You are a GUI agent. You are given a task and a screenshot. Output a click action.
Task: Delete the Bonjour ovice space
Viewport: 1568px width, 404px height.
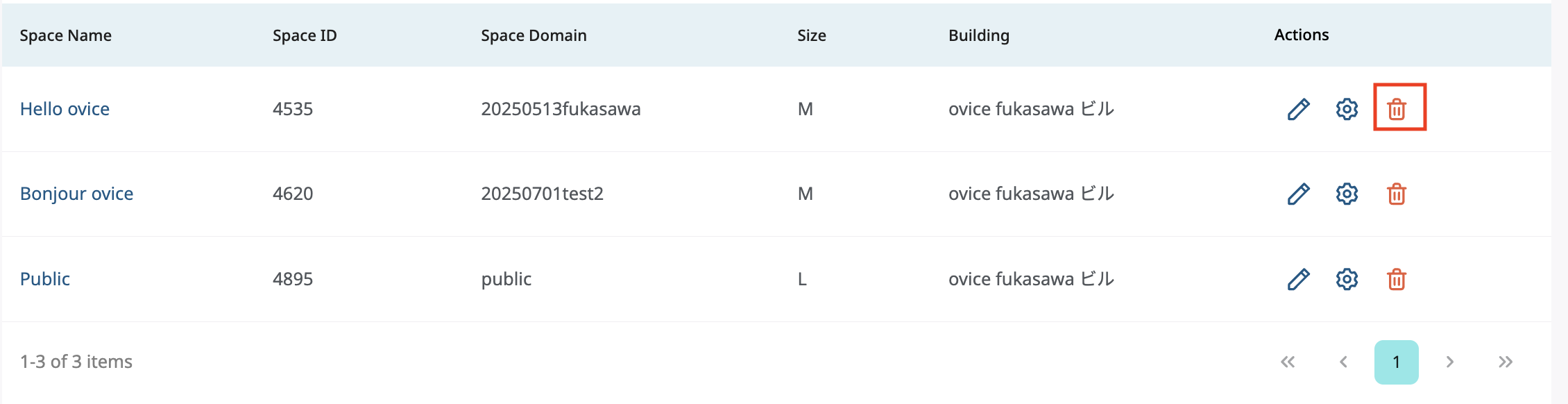[x=1397, y=194]
